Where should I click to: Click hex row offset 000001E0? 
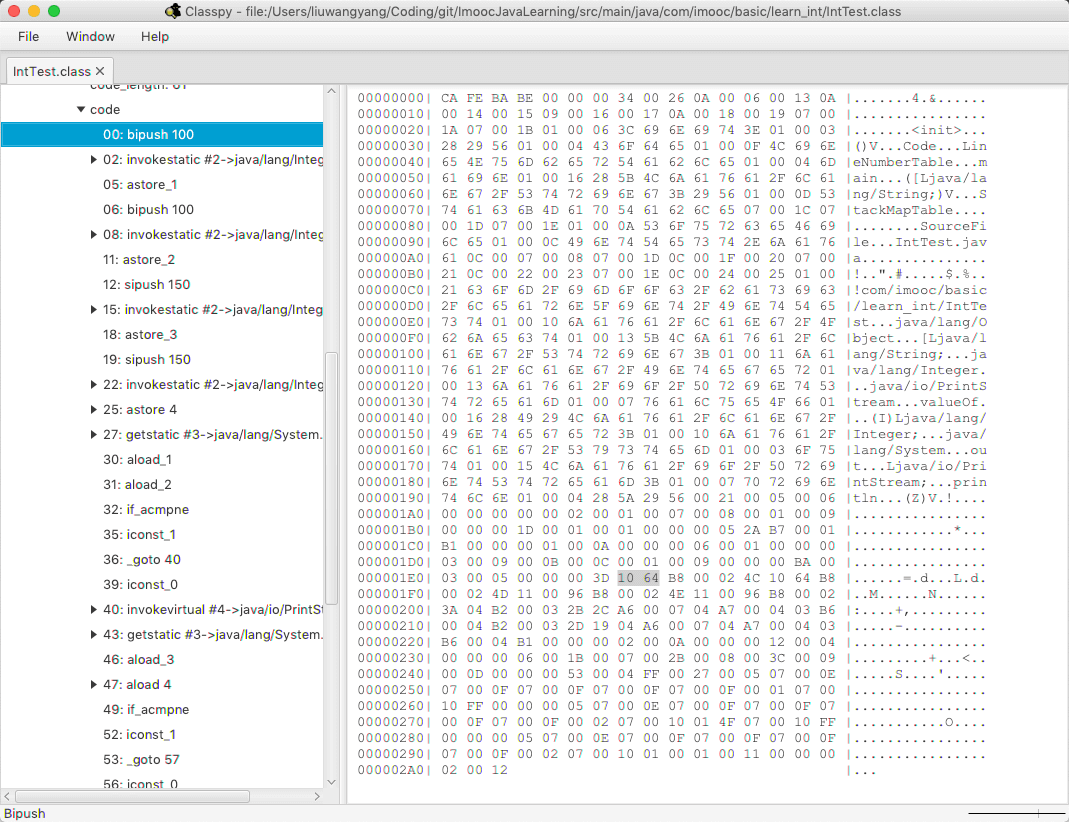click(x=391, y=578)
